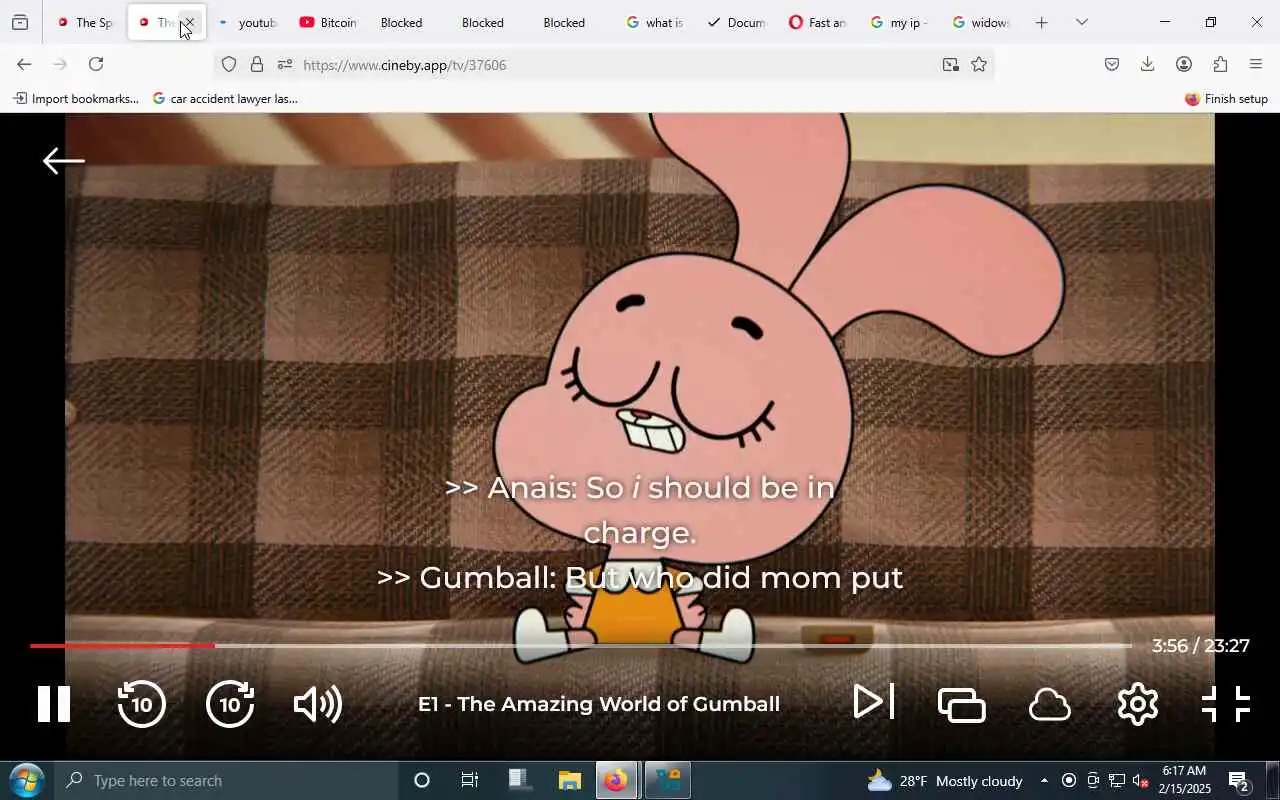Rewind the video 10 seconds
The height and width of the screenshot is (800, 1280).
(x=141, y=703)
